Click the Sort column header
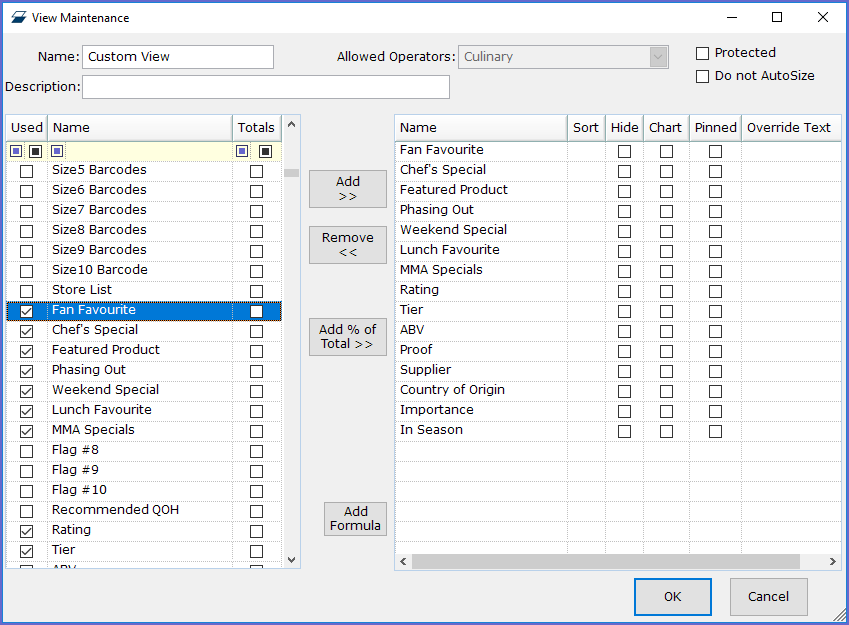Screen dimensions: 849x625 586,127
